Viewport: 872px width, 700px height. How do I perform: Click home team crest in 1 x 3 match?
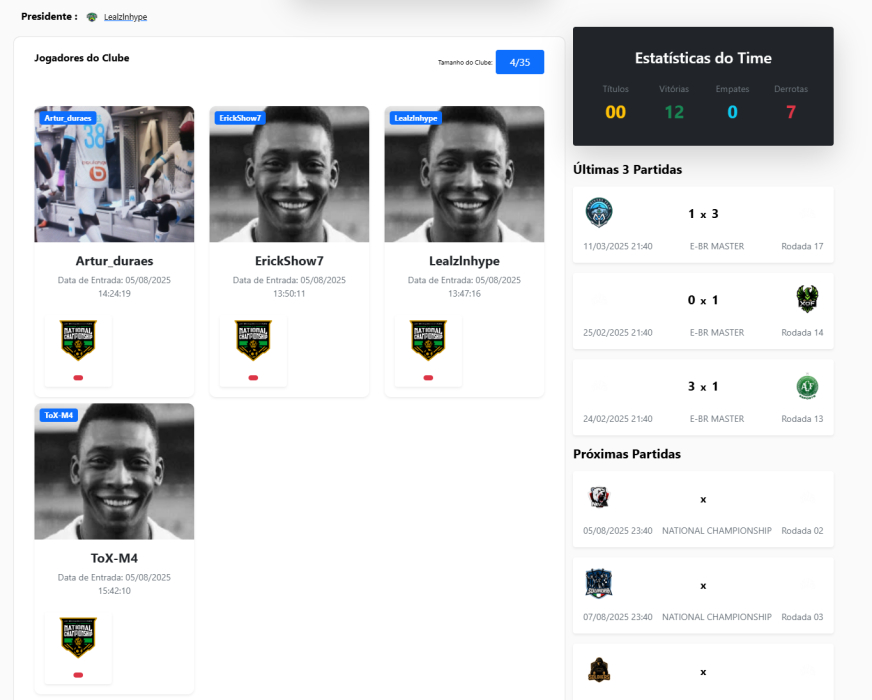pyautogui.click(x=599, y=213)
